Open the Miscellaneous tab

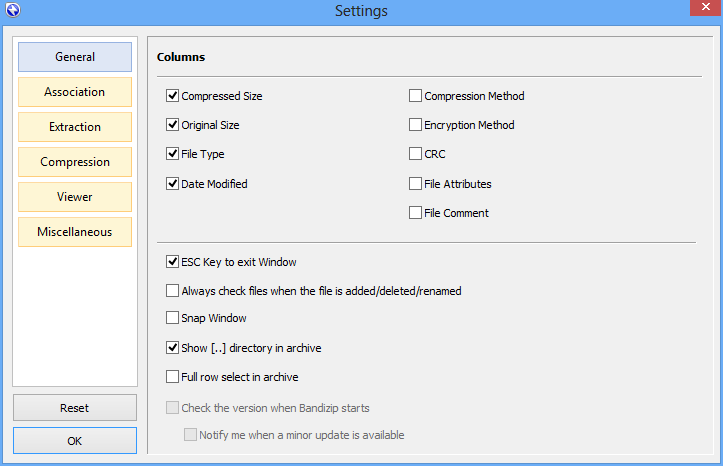pyautogui.click(x=75, y=232)
